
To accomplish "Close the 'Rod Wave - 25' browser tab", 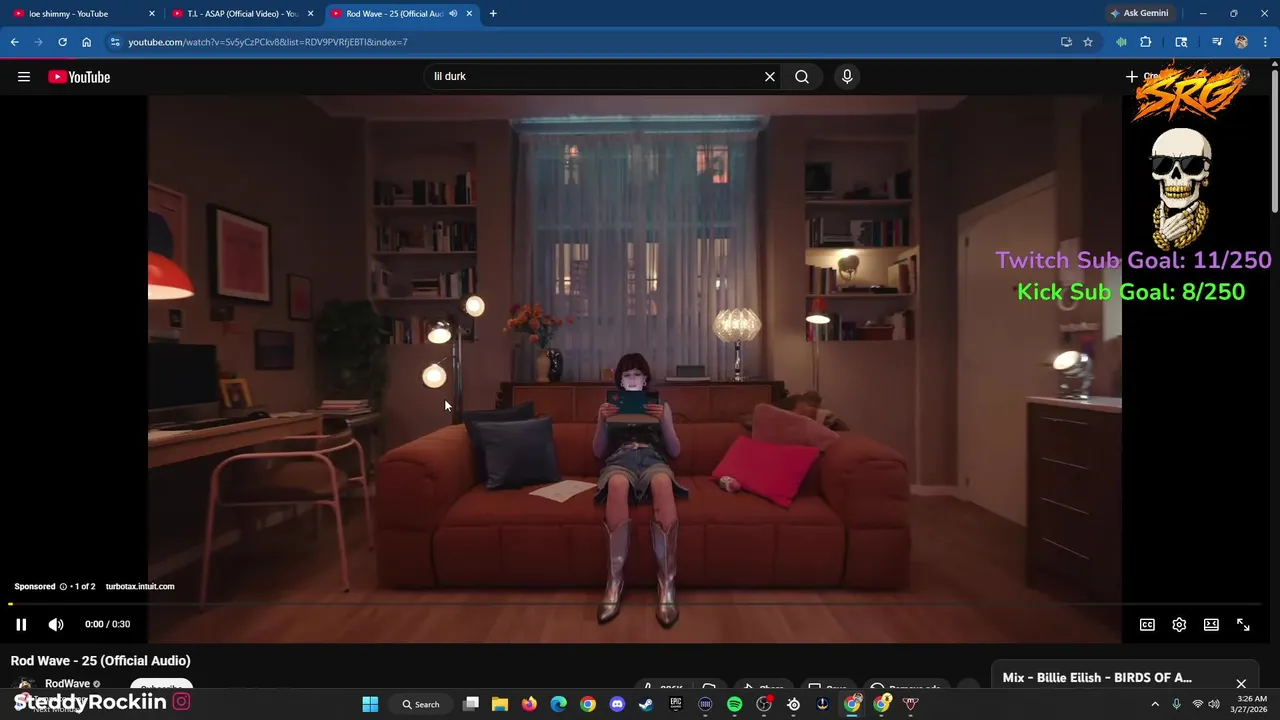I will (x=470, y=14).
